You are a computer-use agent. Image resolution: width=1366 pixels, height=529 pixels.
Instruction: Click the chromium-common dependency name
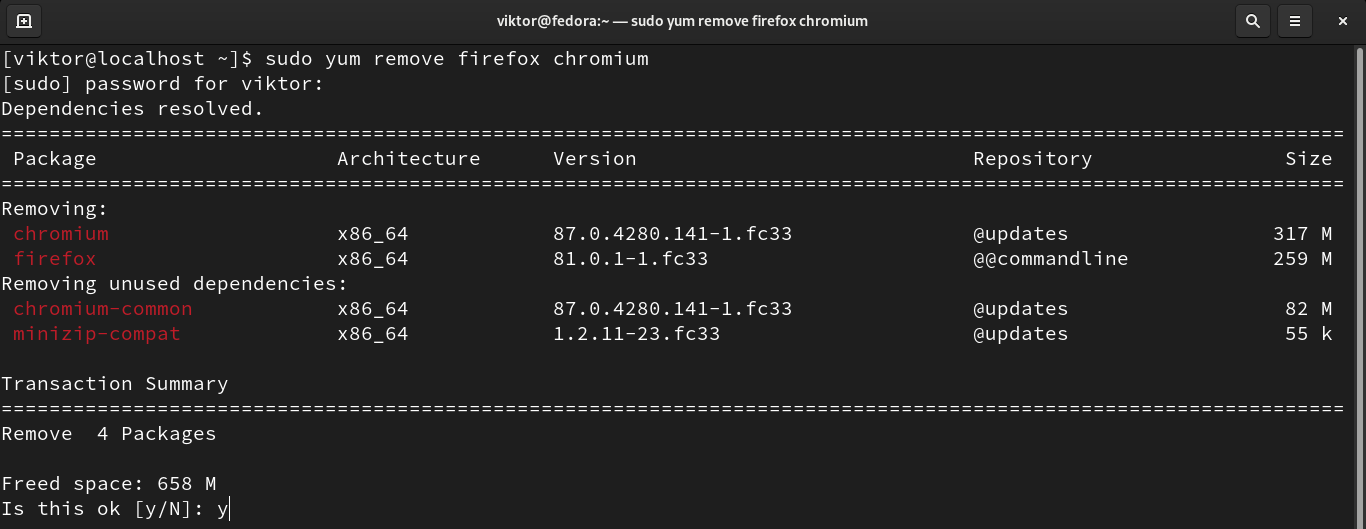[103, 309]
